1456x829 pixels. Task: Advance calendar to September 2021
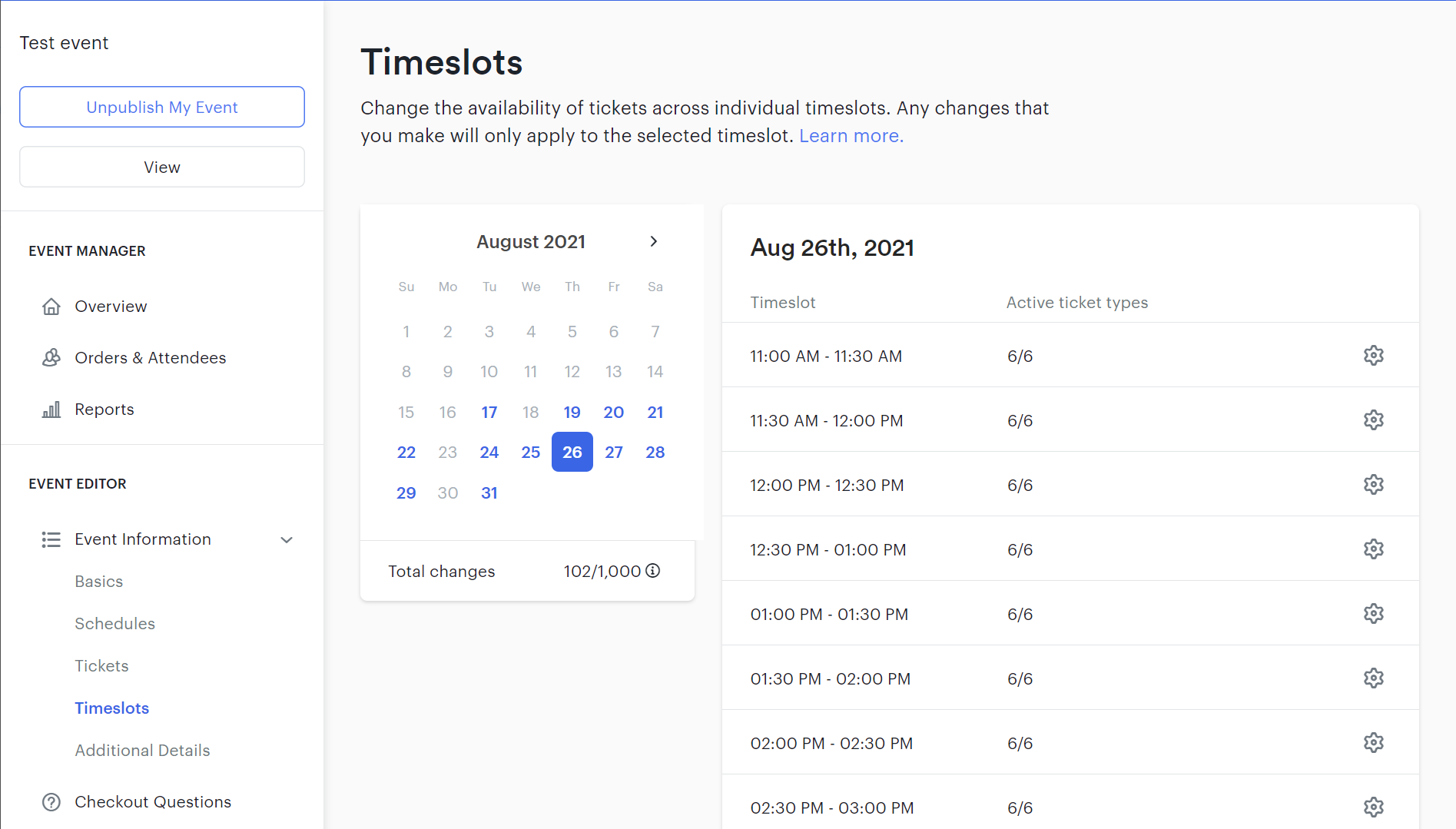point(654,240)
